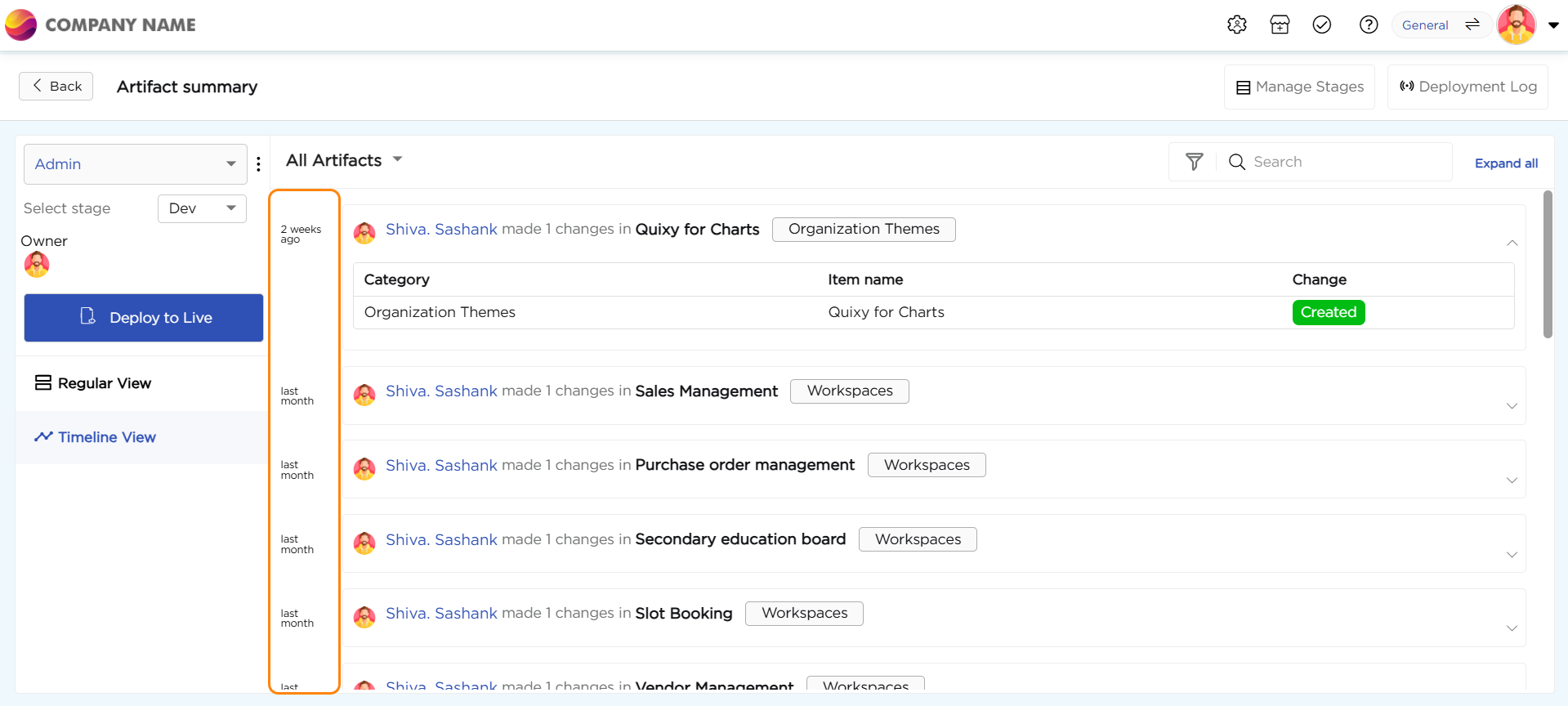The width and height of the screenshot is (1568, 706).
Task: Open the marketplace store icon
Action: click(1280, 25)
